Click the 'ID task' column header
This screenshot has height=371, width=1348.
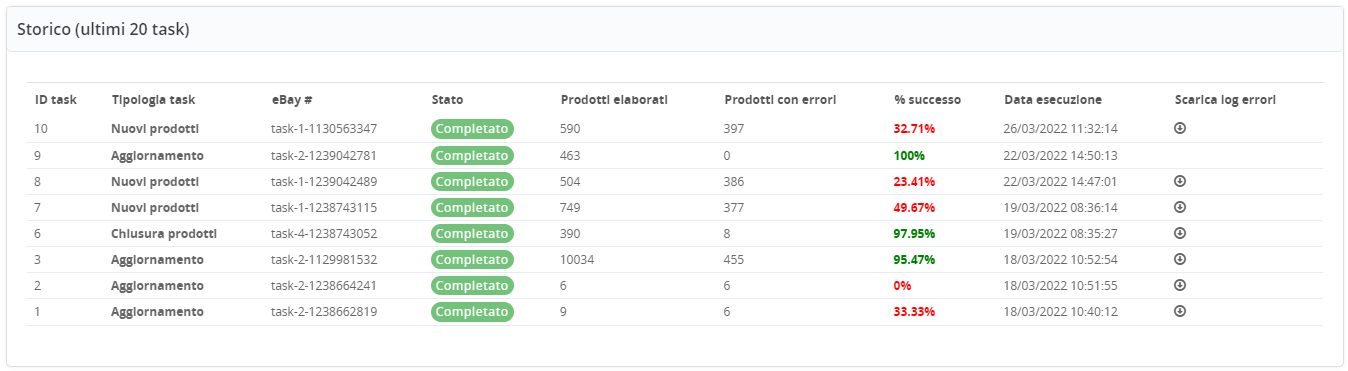(56, 100)
